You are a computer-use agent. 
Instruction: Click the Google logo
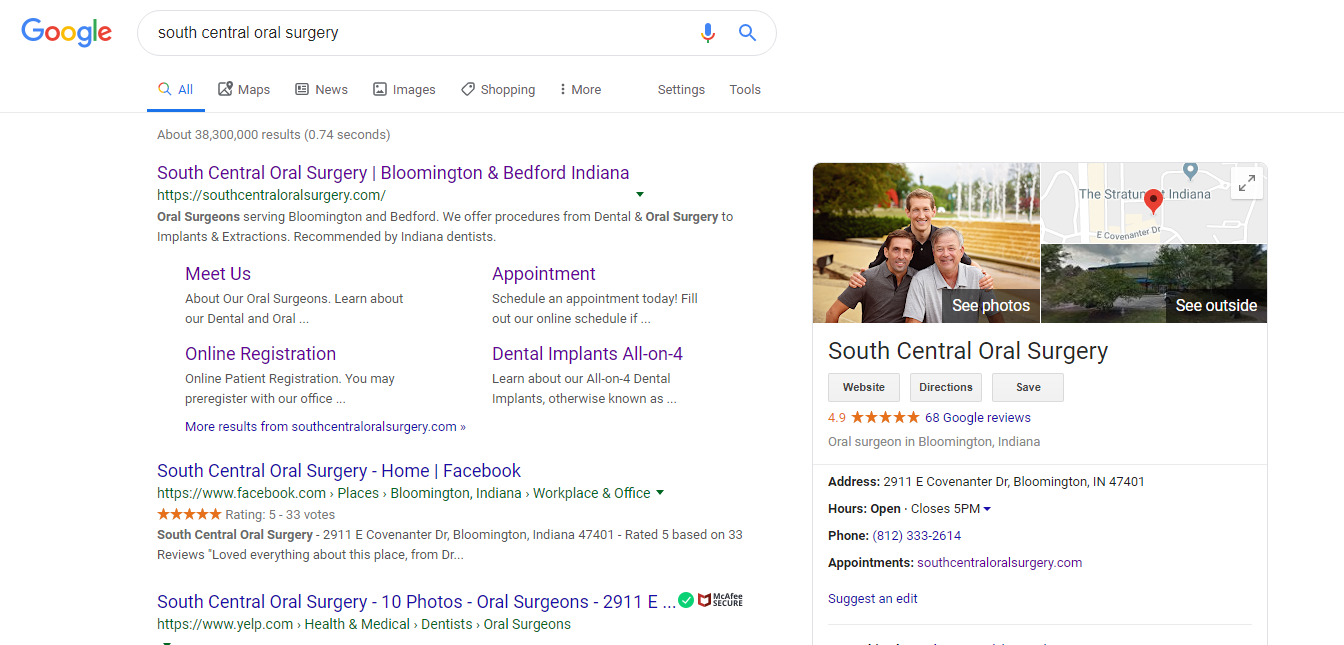pyautogui.click(x=66, y=32)
